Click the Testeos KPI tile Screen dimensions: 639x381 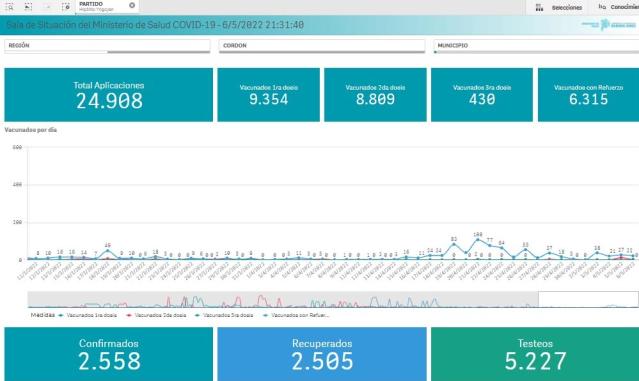point(535,354)
